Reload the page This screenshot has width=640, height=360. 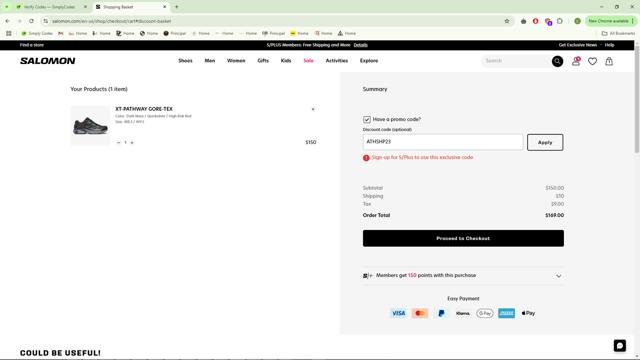coord(31,21)
